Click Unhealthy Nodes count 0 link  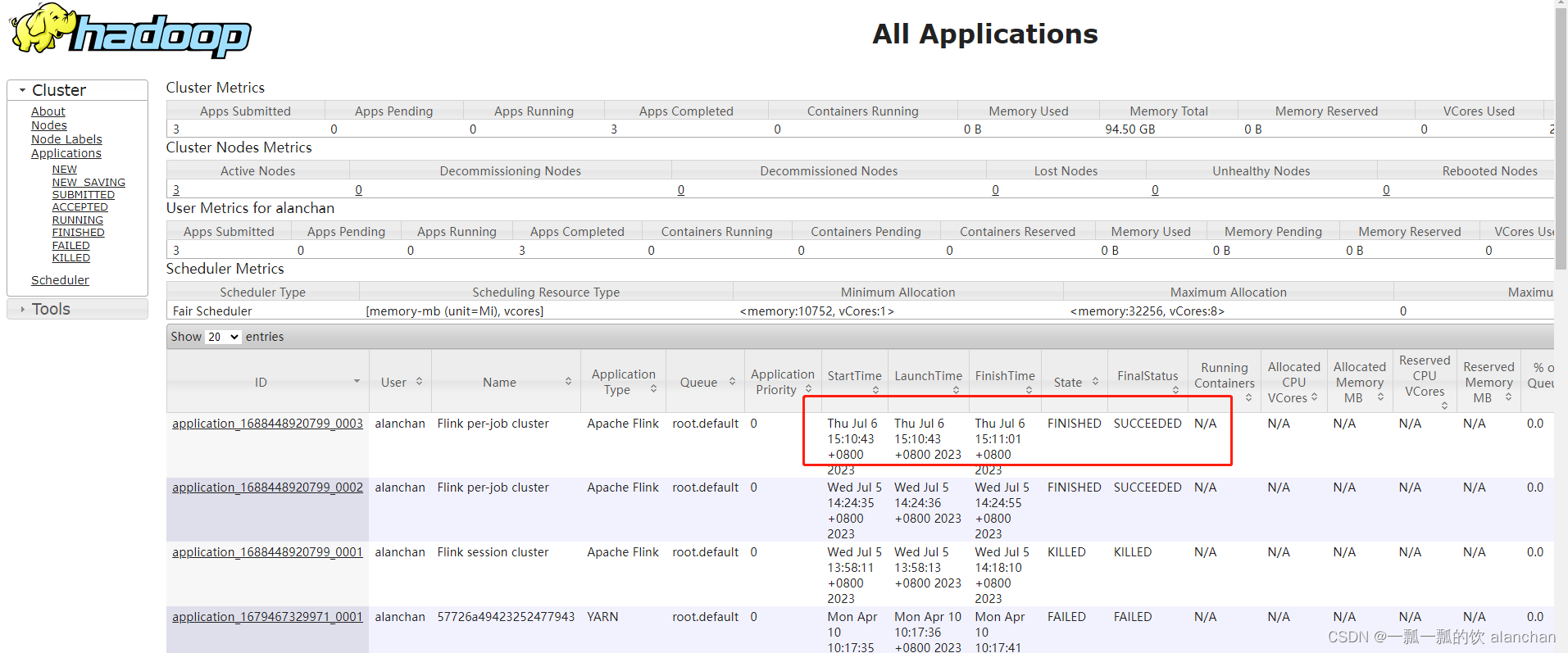[1155, 190]
